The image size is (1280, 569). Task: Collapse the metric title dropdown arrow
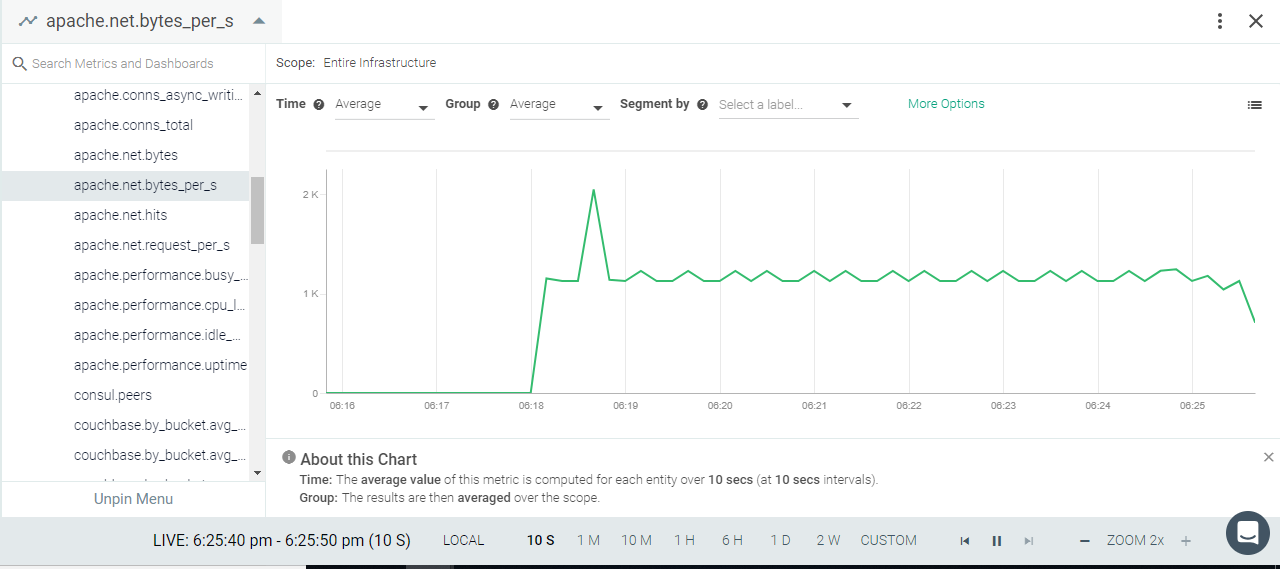pos(259,21)
